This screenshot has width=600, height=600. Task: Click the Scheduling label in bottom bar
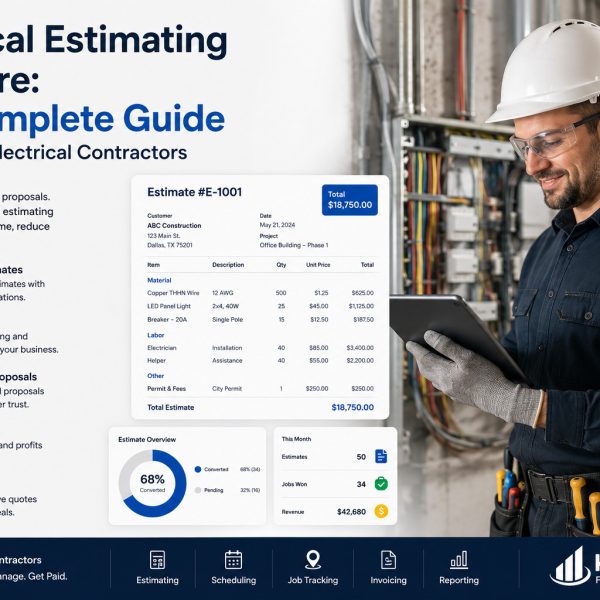coord(233,580)
